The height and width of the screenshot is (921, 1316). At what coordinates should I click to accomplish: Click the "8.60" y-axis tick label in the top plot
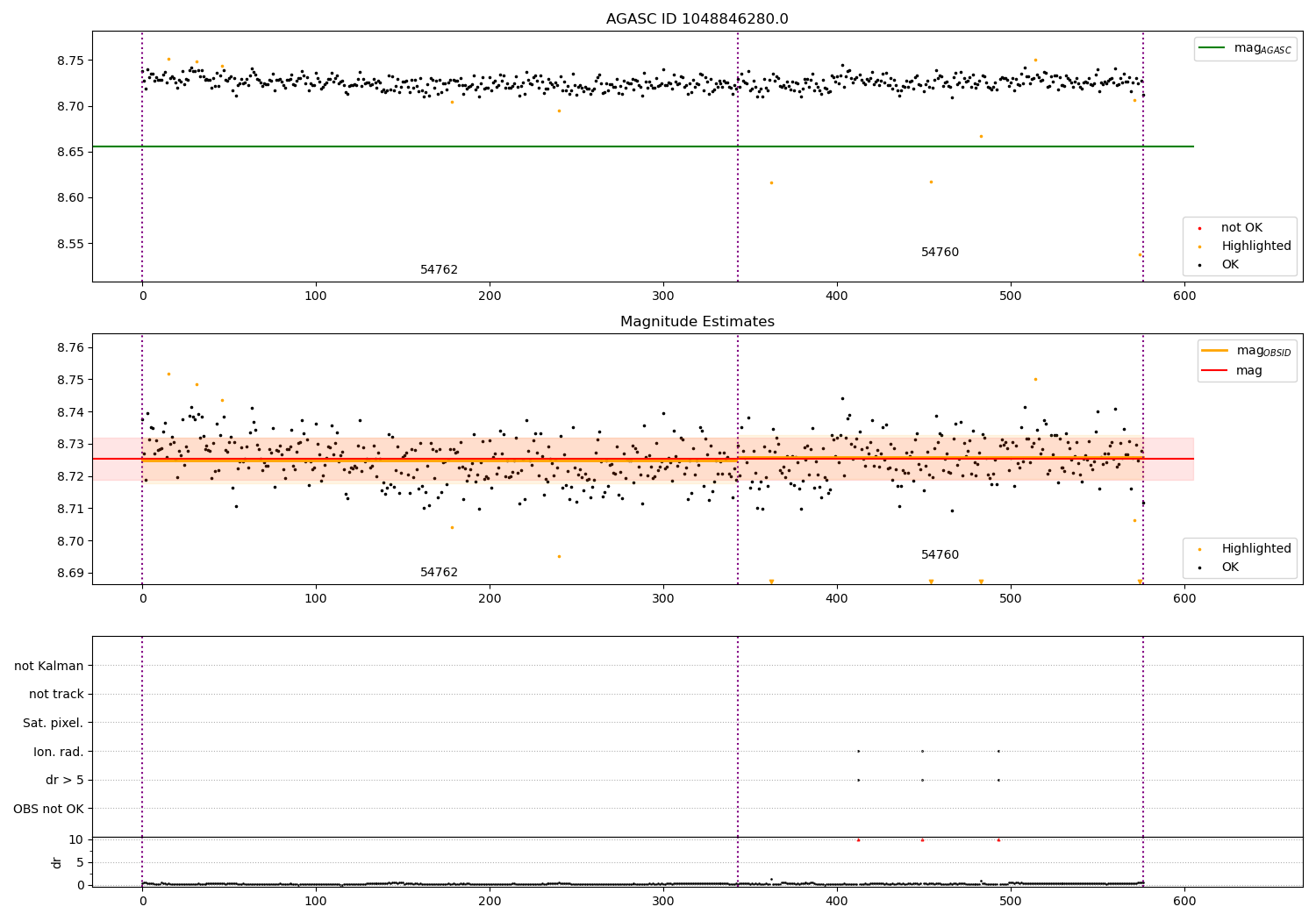point(69,198)
